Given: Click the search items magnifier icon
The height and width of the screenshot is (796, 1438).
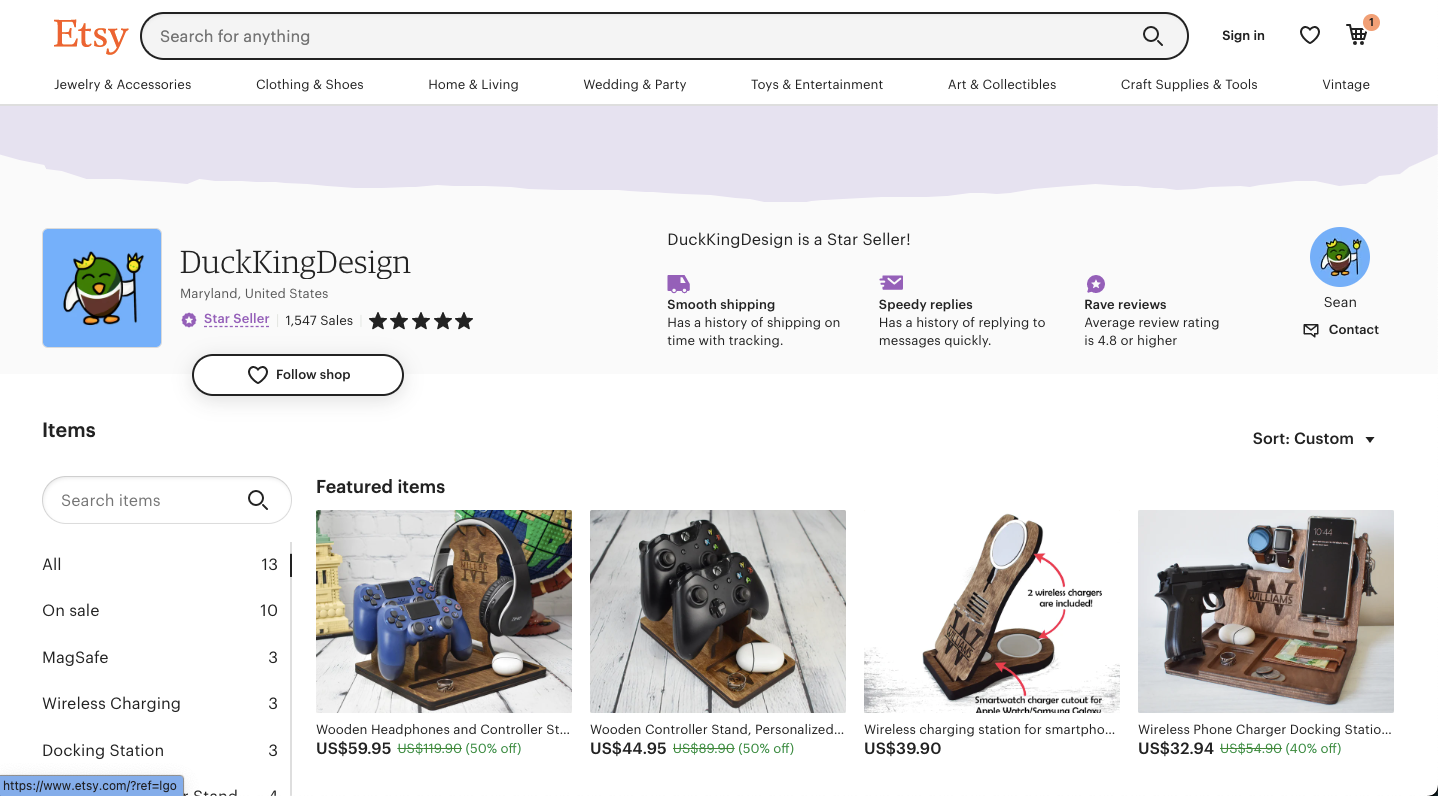Looking at the screenshot, I should (258, 500).
